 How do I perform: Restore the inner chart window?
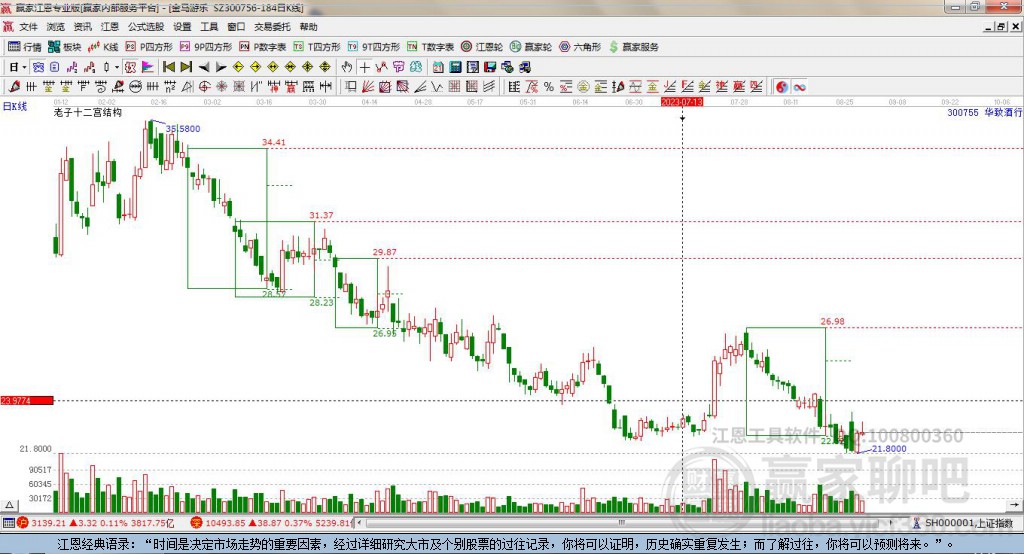[x=1002, y=27]
